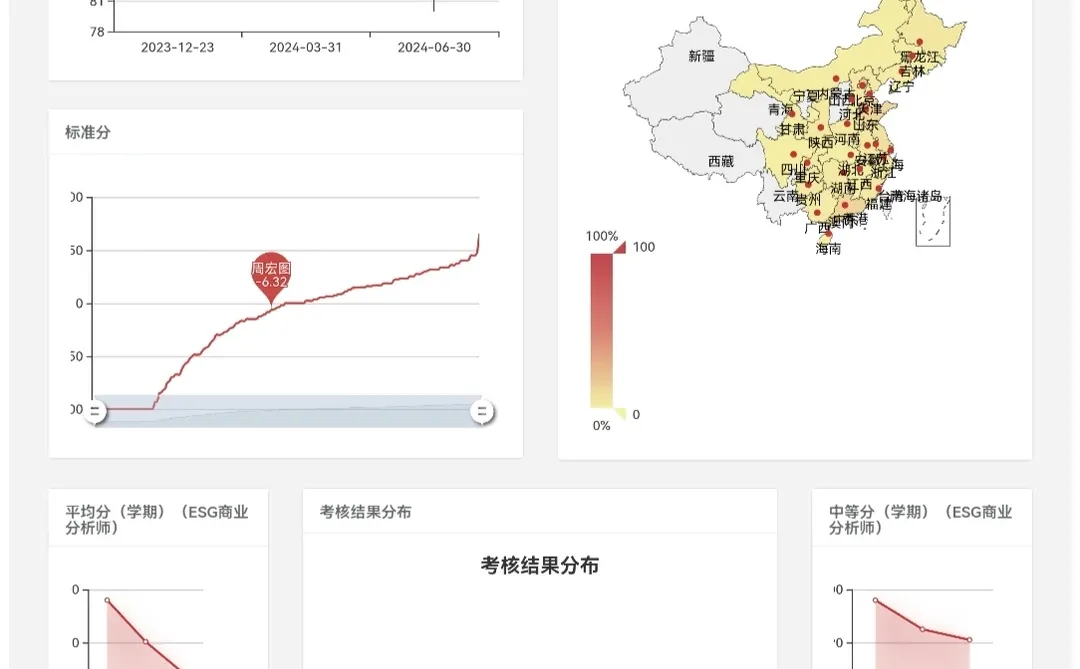
Task: Click the 周宏图 -6.32 marker pin
Action: [271, 277]
